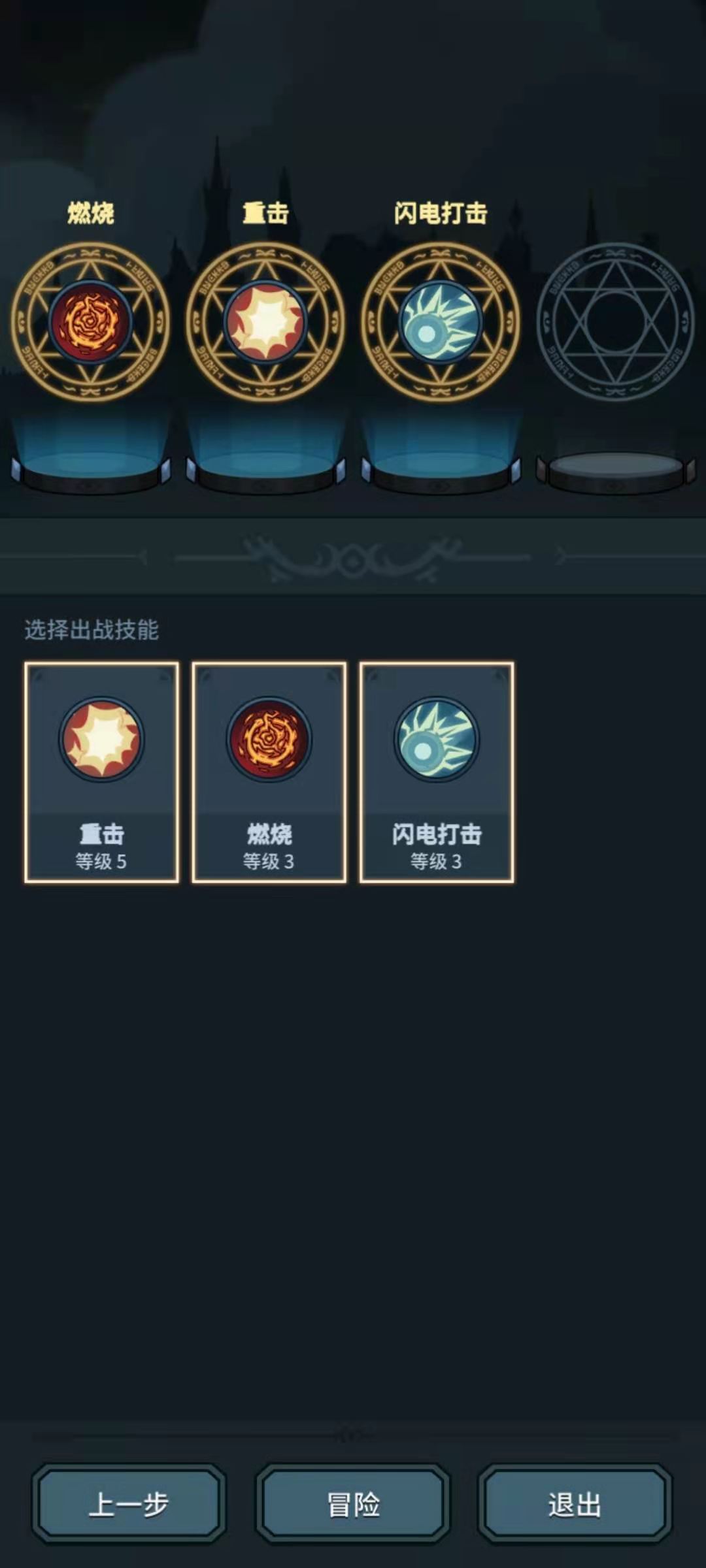This screenshot has width=706, height=1568.
Task: Click the 选择出战技能 section heading
Action: [92, 630]
